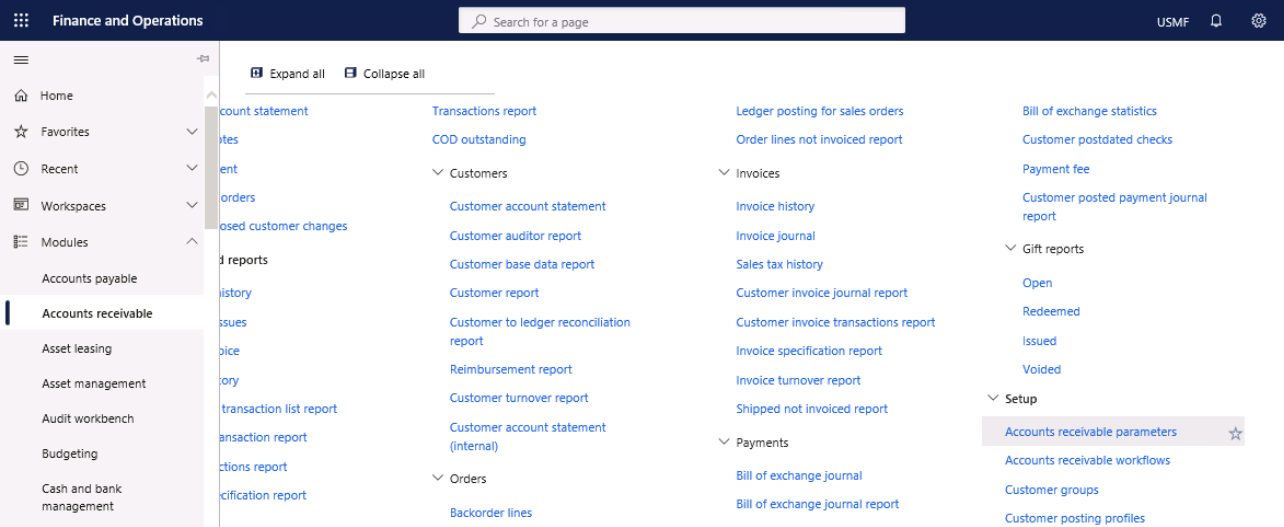Collapse the Customers group

click(437, 173)
